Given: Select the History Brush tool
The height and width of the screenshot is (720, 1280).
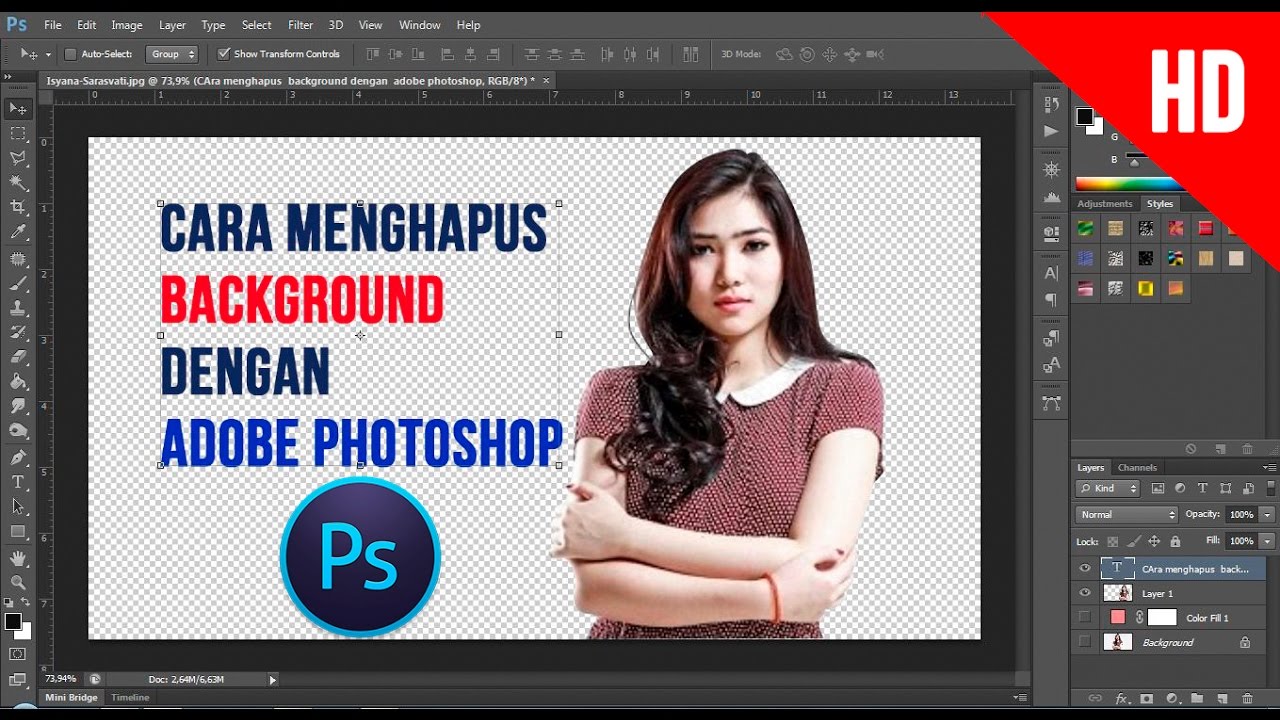Looking at the screenshot, I should pos(18,333).
